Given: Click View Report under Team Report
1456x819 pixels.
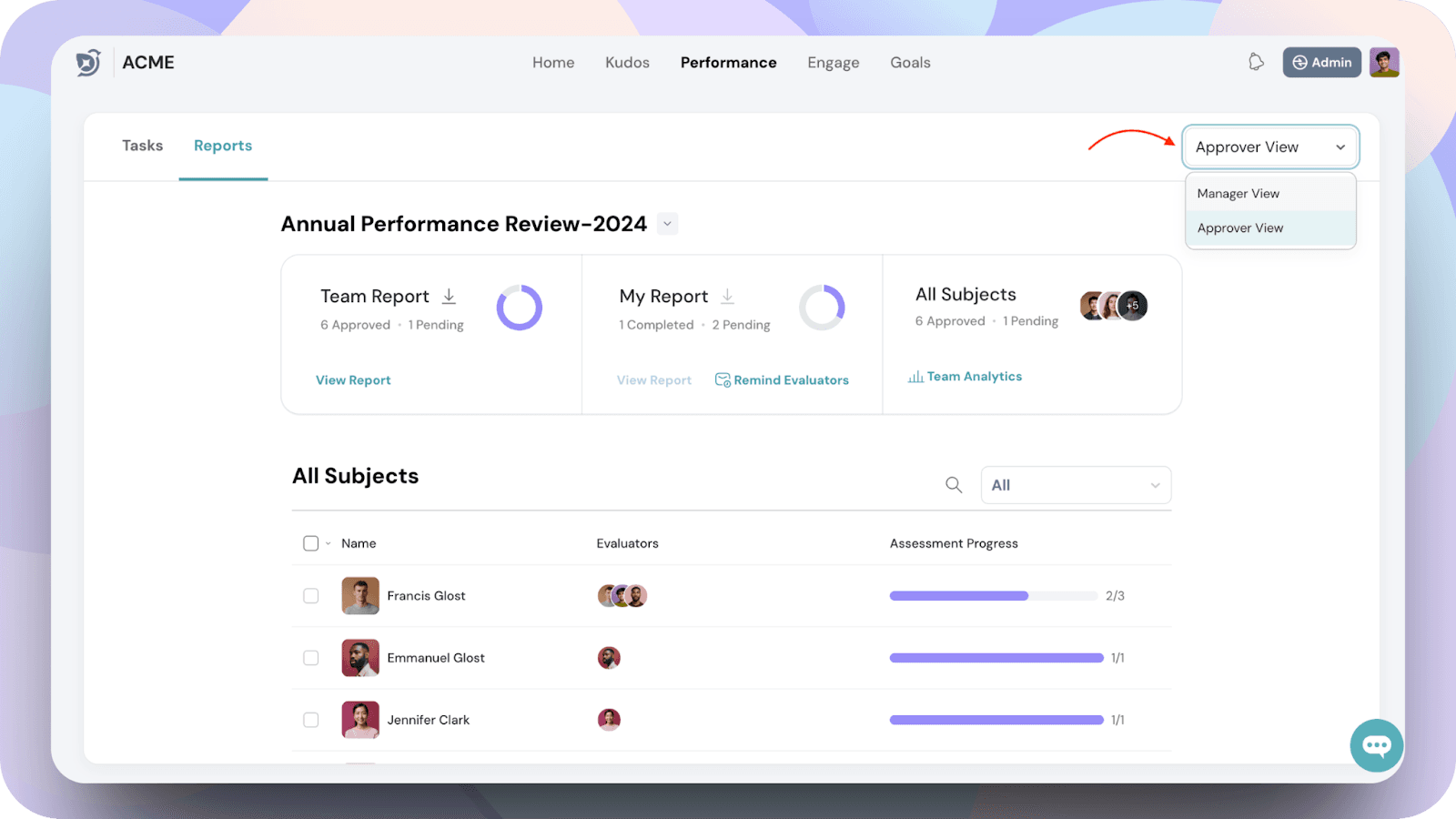Looking at the screenshot, I should 353,380.
